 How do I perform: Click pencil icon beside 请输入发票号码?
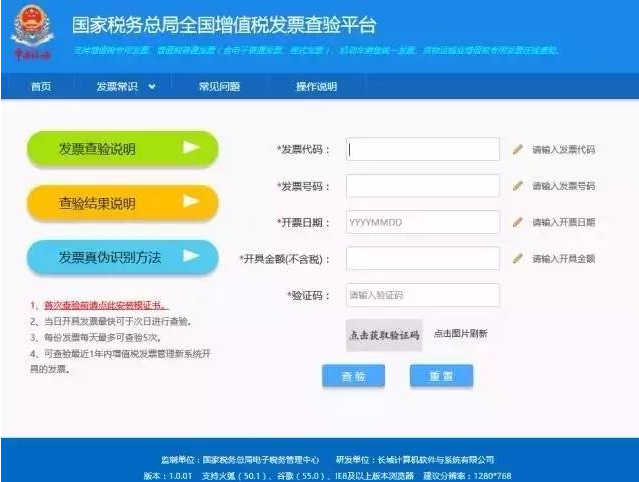[x=518, y=186]
